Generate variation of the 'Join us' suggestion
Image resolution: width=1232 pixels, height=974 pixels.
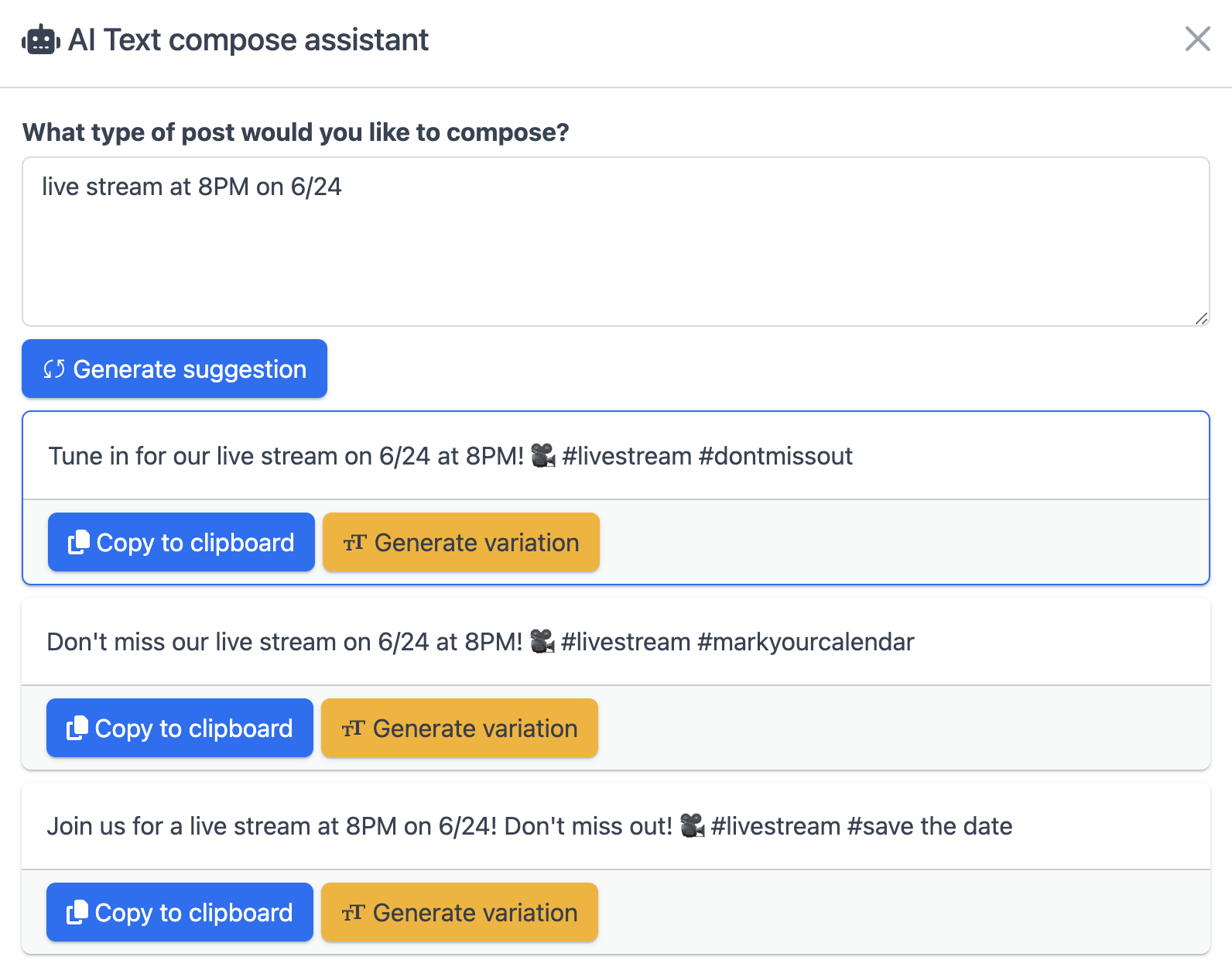[459, 913]
